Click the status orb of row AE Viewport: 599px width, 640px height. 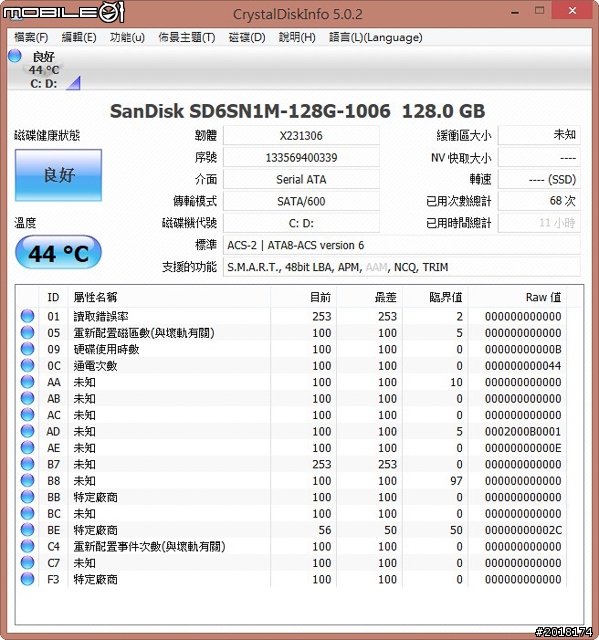[x=27, y=447]
